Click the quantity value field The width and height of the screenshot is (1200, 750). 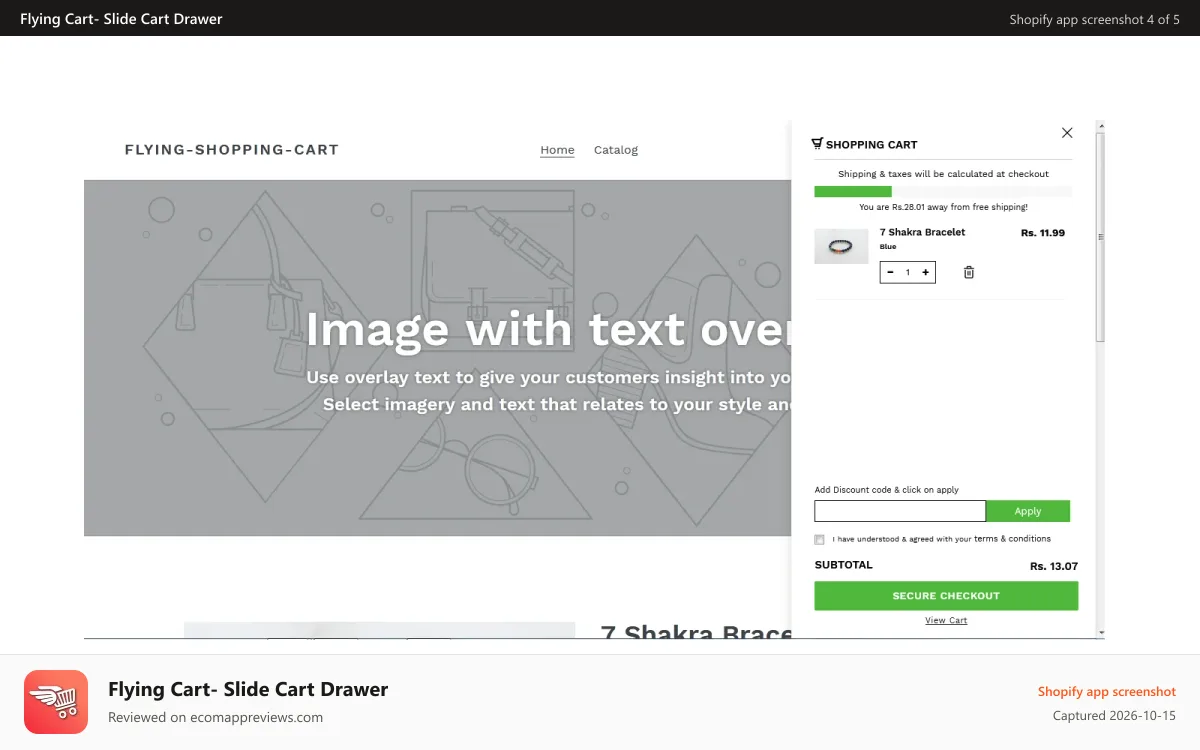pyautogui.click(x=908, y=272)
